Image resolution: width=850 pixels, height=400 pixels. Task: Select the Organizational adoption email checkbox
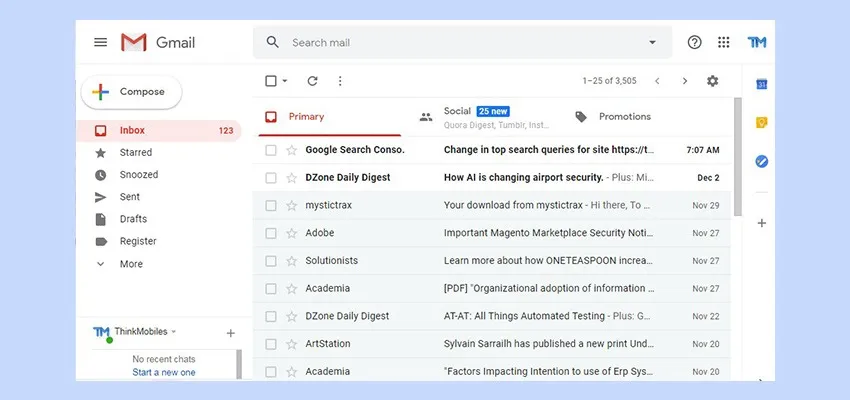point(271,288)
